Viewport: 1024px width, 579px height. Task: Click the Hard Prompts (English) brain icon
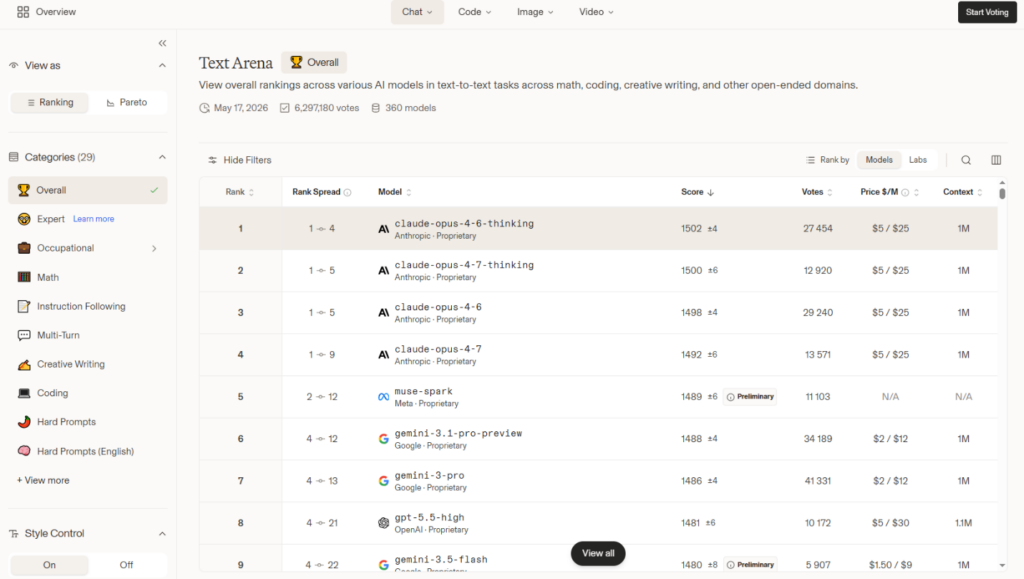(24, 451)
